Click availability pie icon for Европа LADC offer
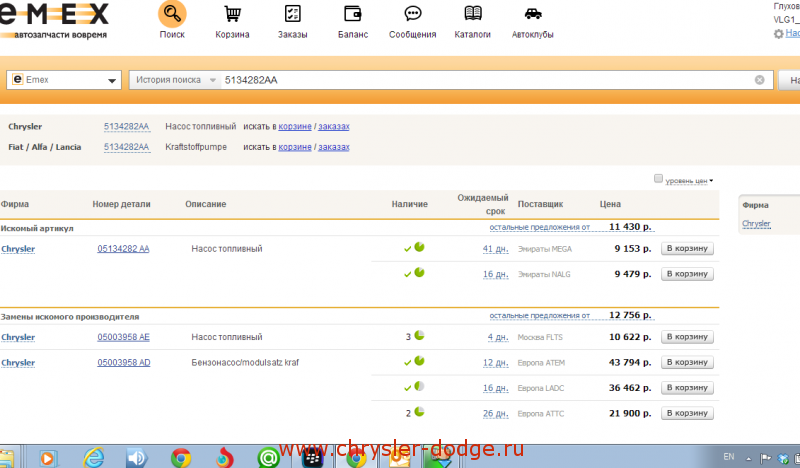 (419, 386)
